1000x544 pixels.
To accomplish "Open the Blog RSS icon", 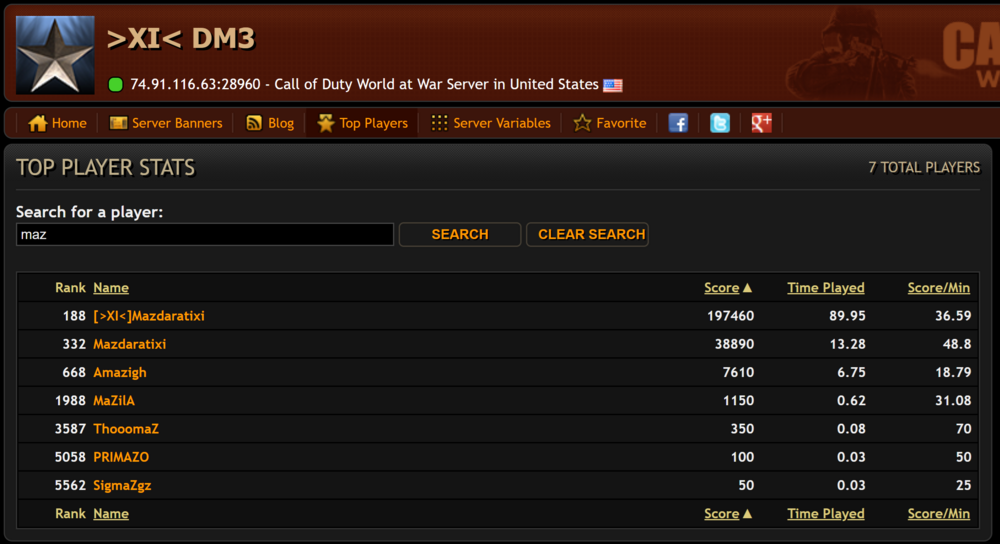I will click(254, 123).
